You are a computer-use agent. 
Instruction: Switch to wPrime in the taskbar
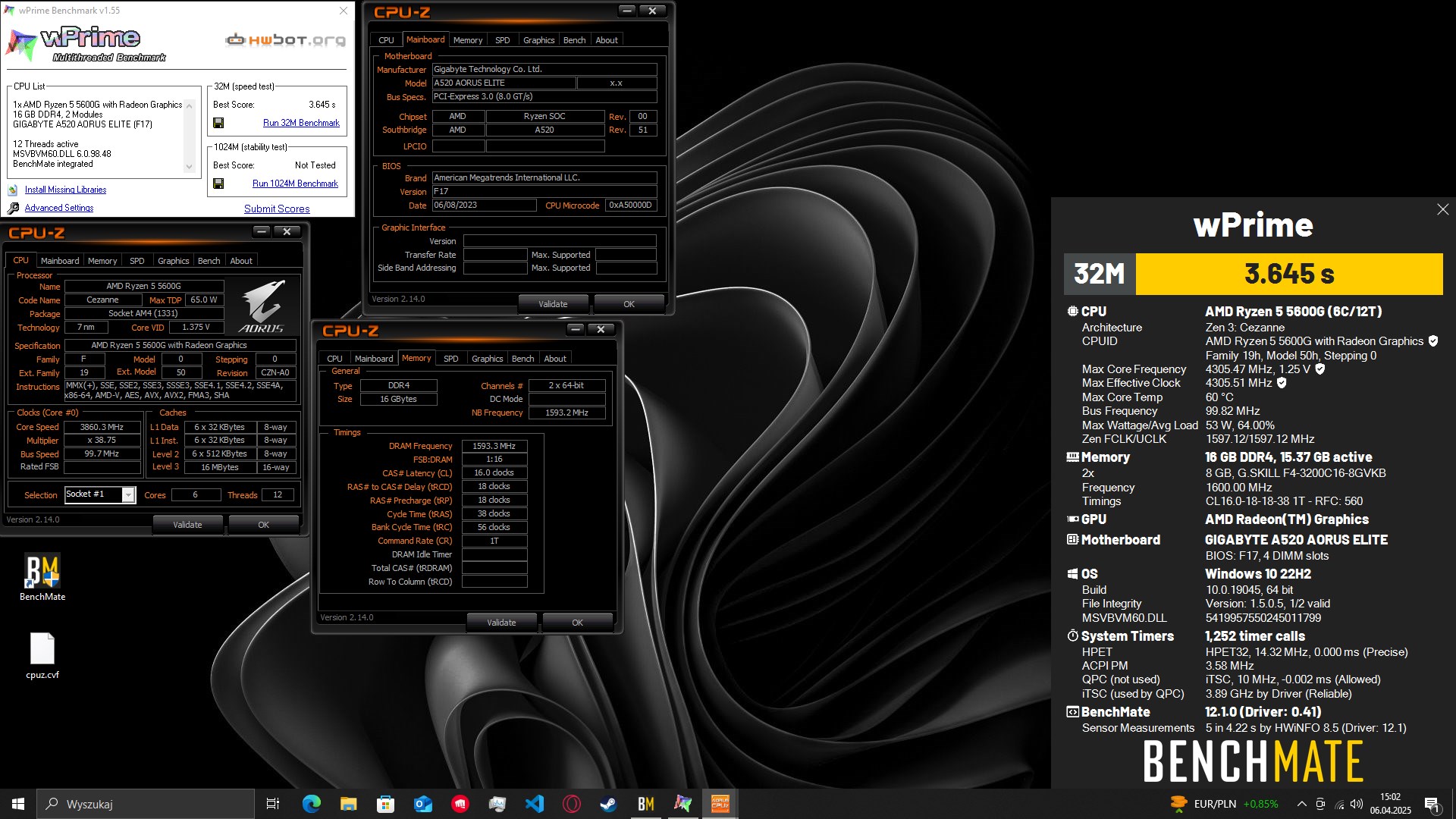click(x=682, y=804)
